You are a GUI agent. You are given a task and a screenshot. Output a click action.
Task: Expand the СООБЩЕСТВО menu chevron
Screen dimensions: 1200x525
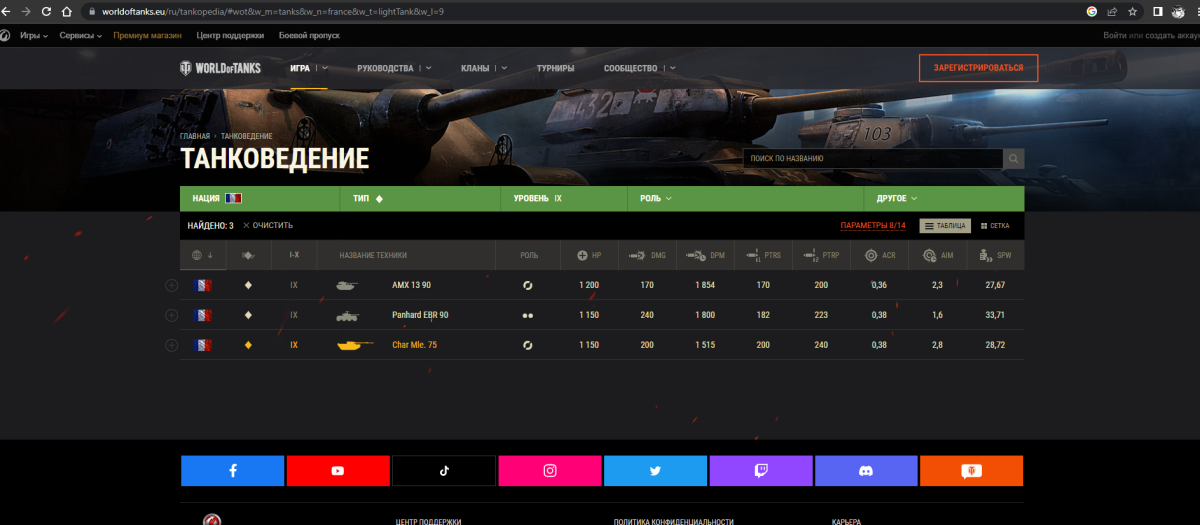pos(672,68)
